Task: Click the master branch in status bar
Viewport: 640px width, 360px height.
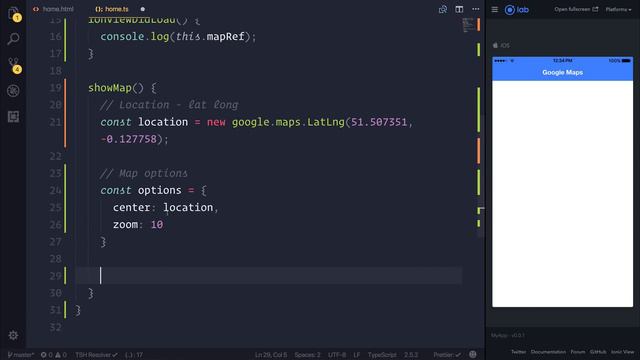Action: click(x=20, y=355)
